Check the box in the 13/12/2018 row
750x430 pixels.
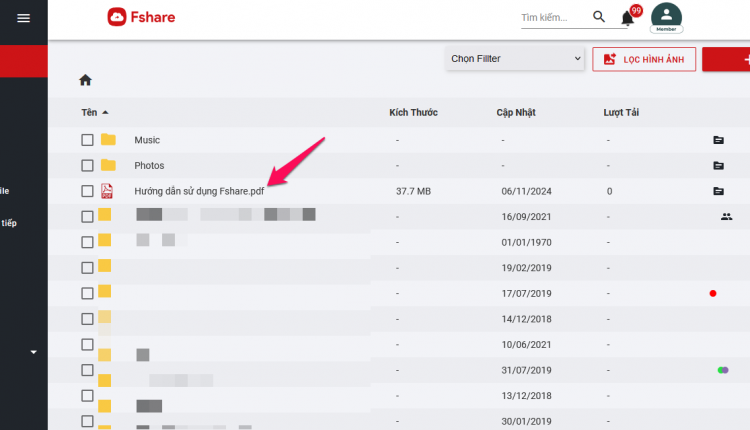coord(87,396)
